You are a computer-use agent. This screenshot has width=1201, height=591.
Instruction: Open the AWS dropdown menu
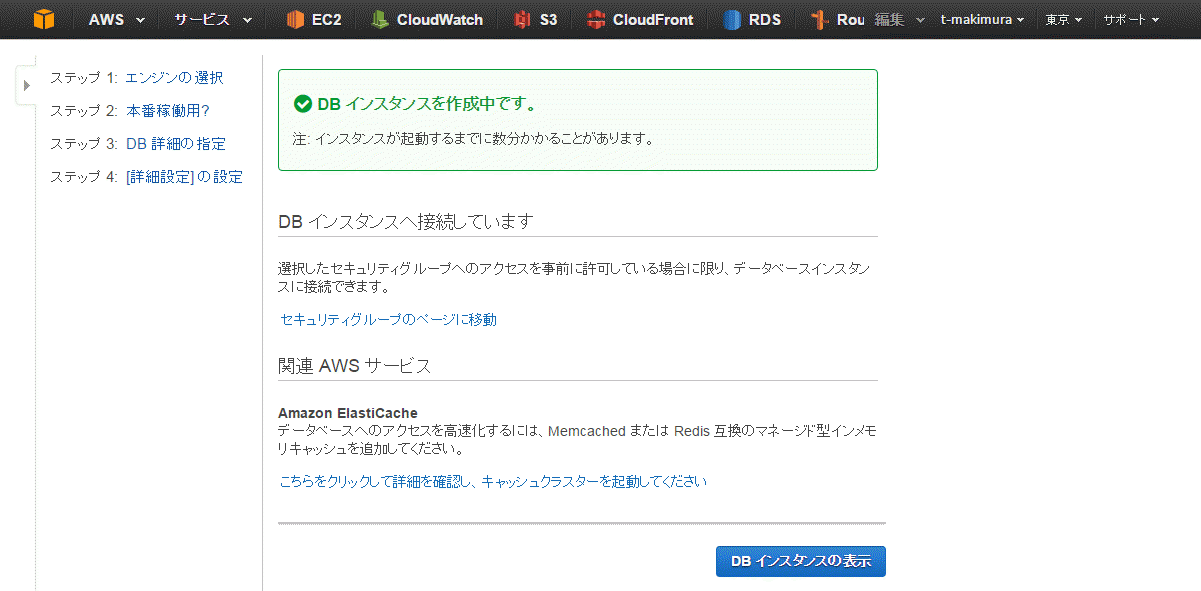click(116, 19)
